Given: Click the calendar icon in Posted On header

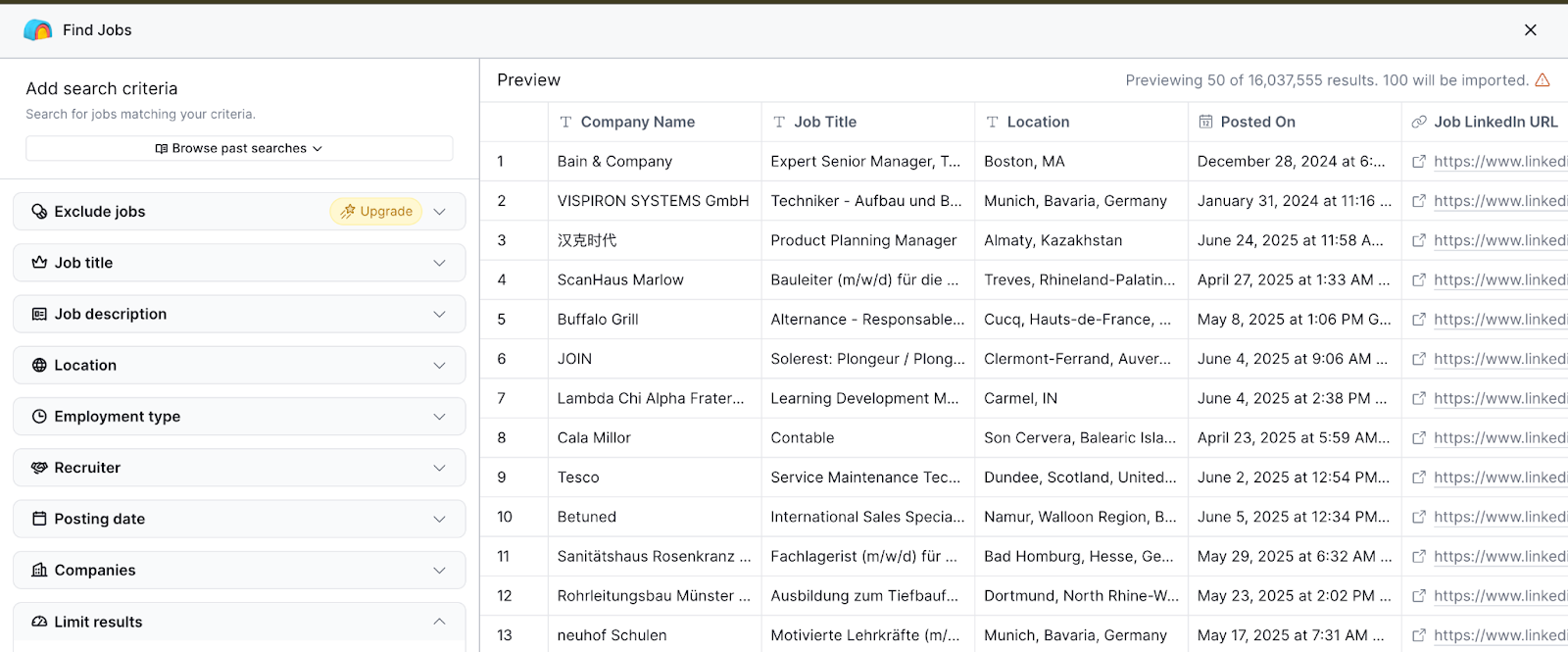Looking at the screenshot, I should (x=1205, y=122).
